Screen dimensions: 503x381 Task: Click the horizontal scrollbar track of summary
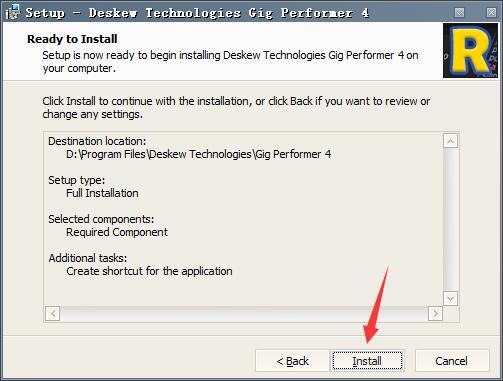[x=244, y=313]
